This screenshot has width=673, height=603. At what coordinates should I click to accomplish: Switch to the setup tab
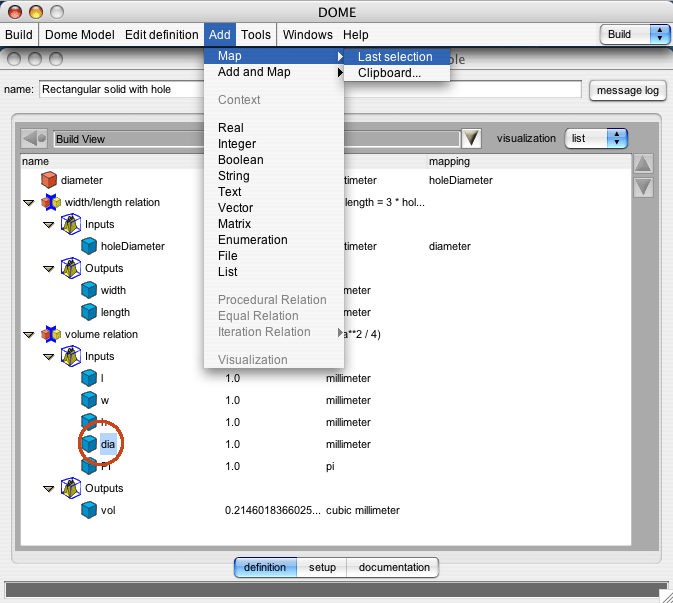click(x=322, y=567)
